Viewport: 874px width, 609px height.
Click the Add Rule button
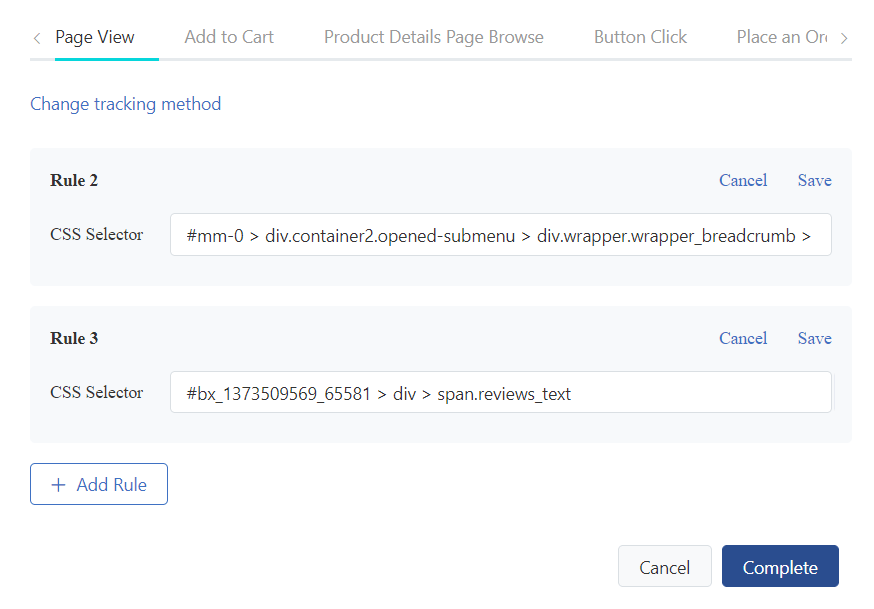click(x=99, y=484)
